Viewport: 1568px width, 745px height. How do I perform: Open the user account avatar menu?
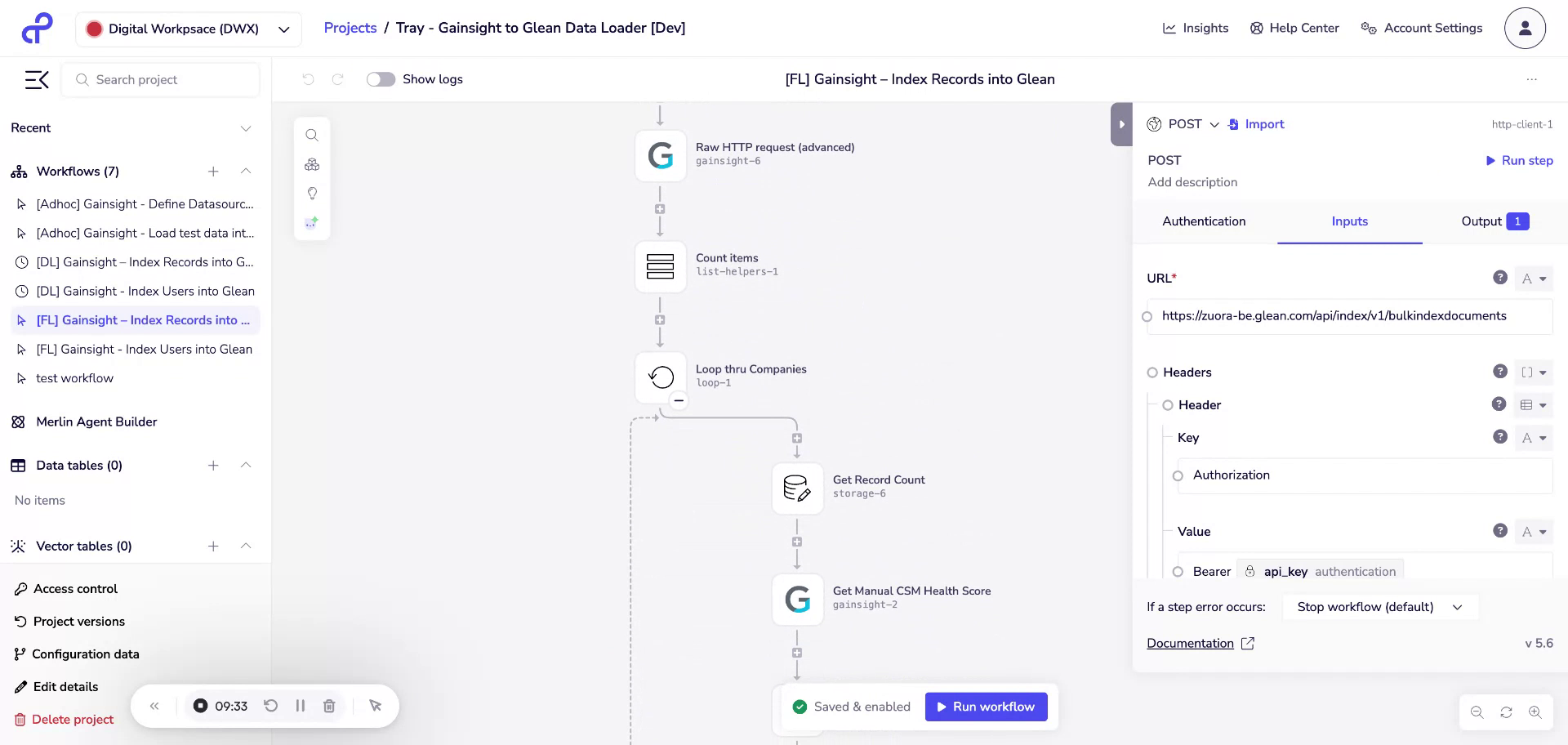coord(1524,28)
